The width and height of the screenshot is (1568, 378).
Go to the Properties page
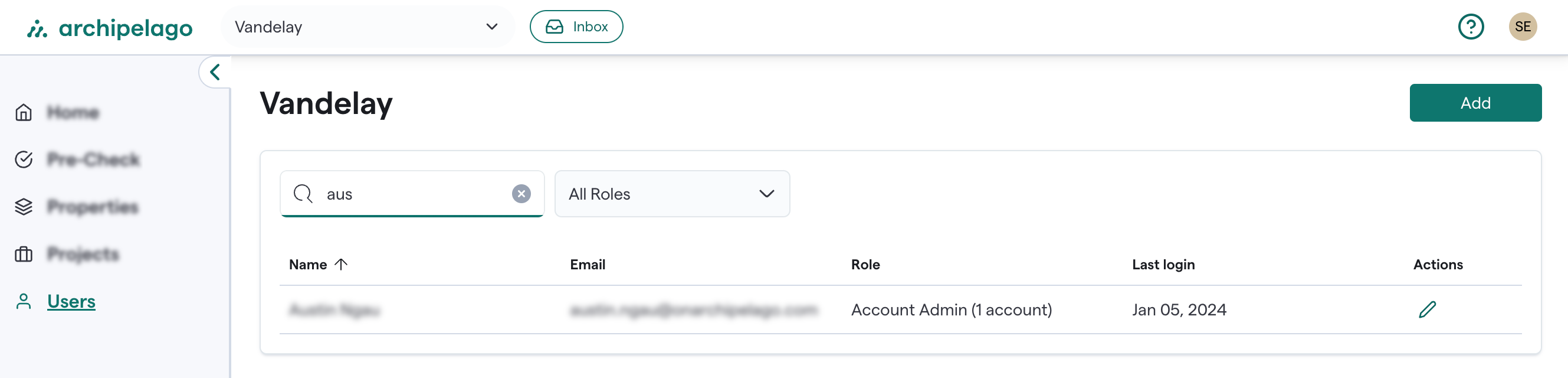(x=92, y=207)
